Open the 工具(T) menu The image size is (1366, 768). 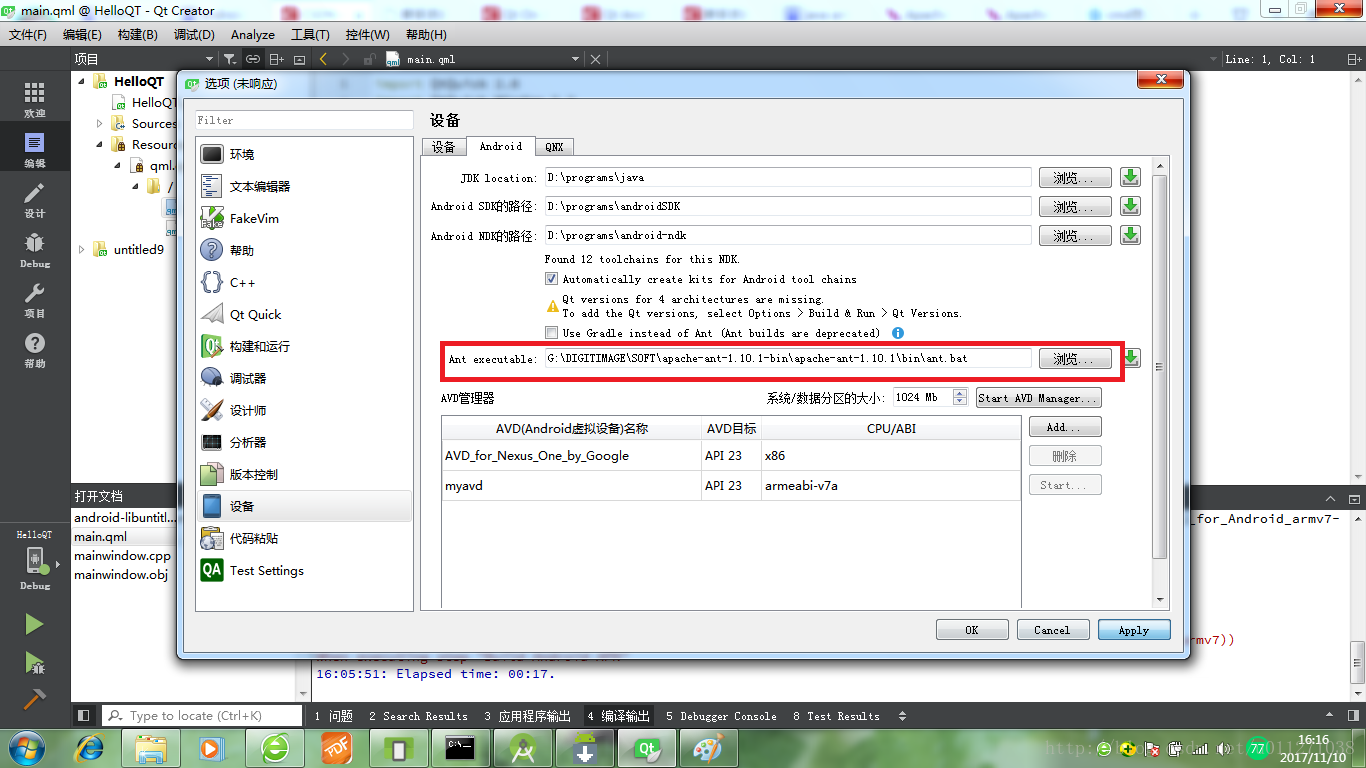[310, 34]
